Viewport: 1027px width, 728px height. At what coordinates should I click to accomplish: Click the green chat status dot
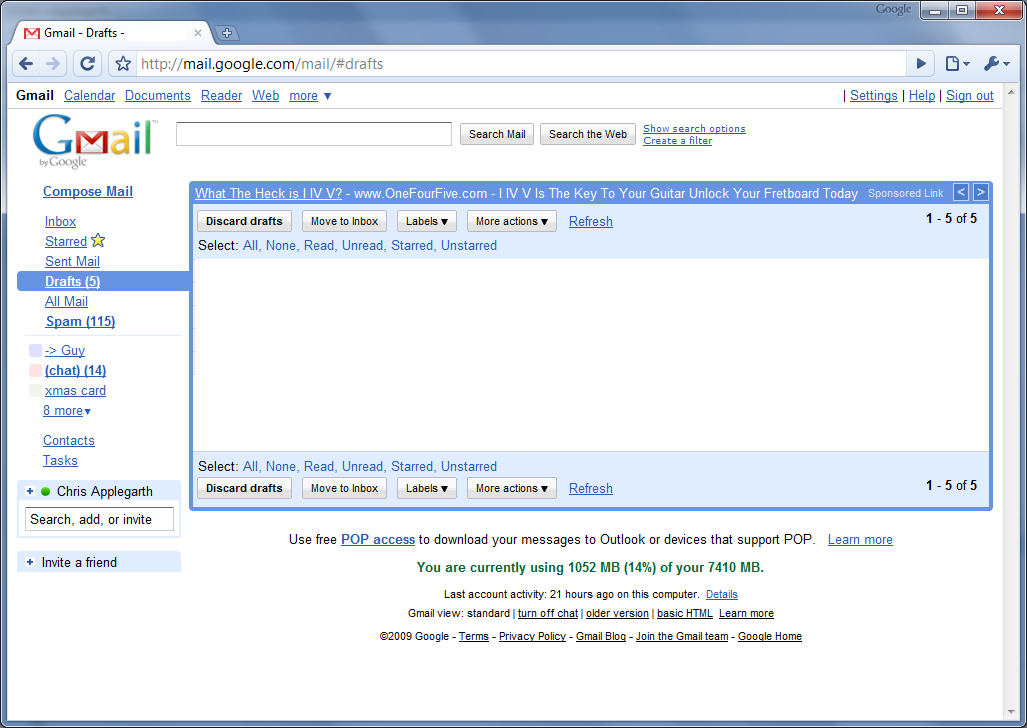(46, 492)
